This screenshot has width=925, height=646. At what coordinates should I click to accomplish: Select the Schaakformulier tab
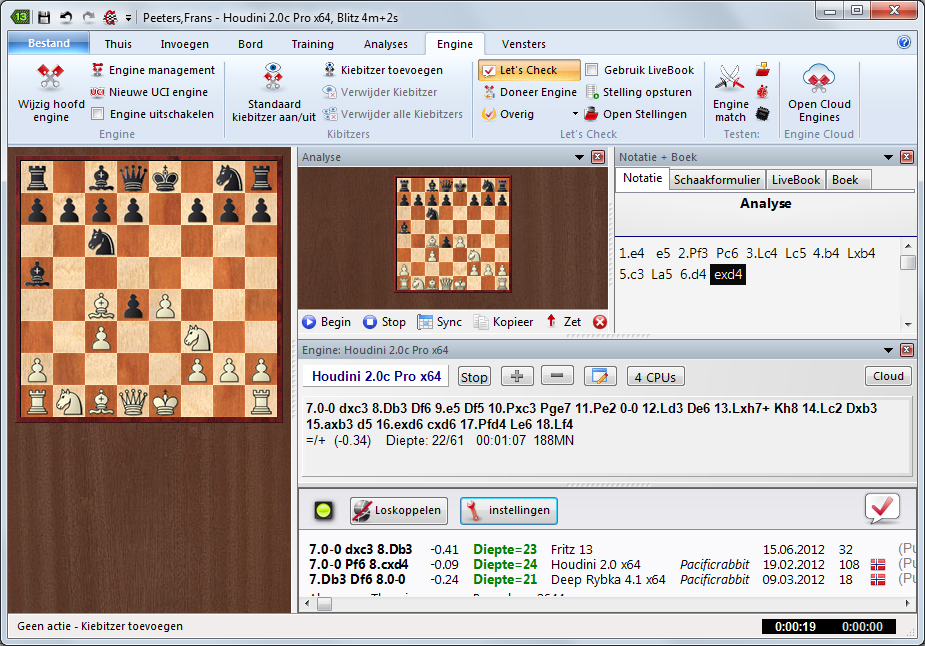[717, 179]
